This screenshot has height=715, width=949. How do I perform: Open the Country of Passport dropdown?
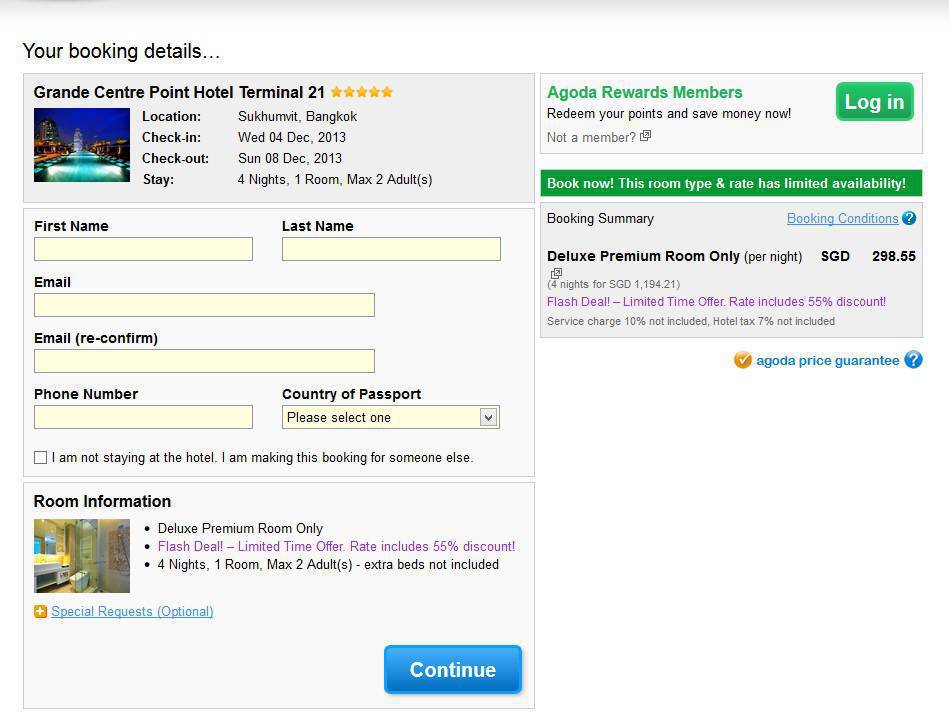[391, 417]
